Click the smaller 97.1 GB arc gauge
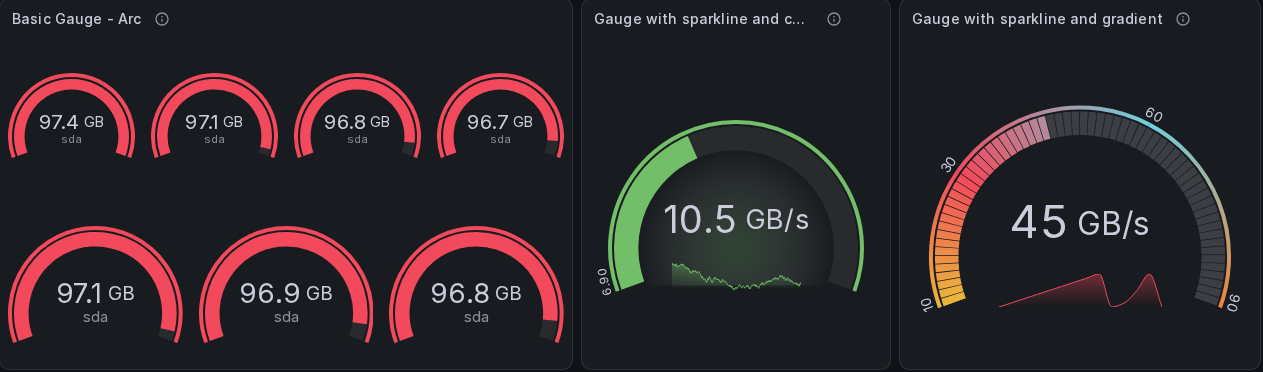1263x372 pixels. pos(214,116)
